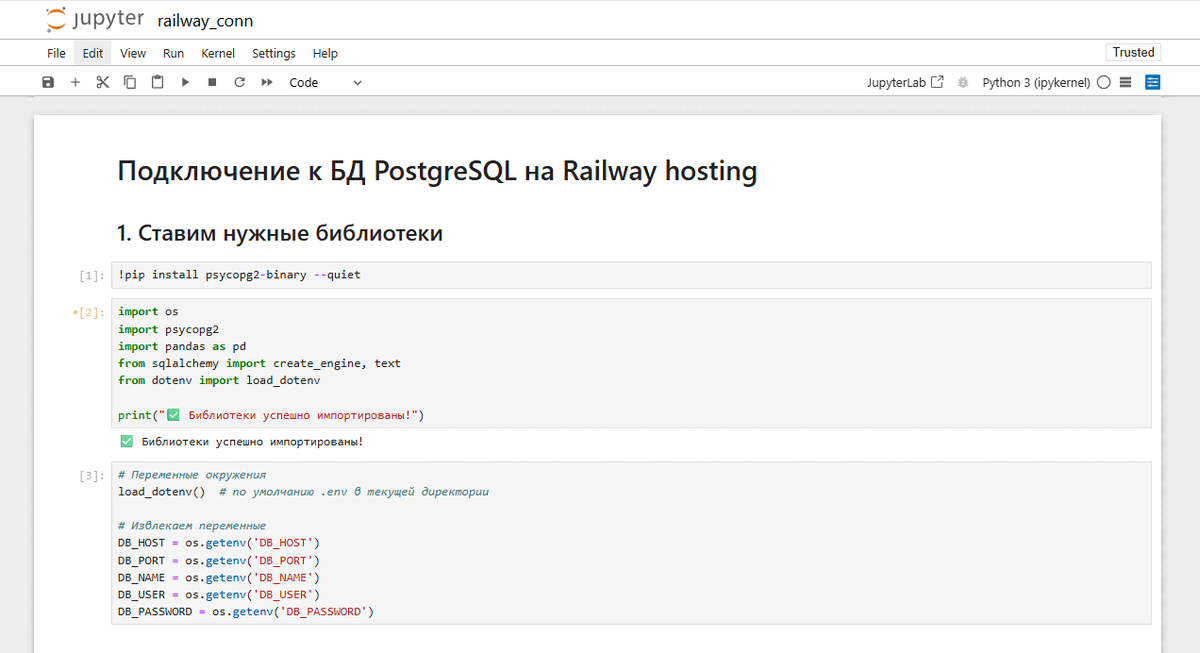Open the Settings menu
This screenshot has width=1200, height=653.
coord(274,53)
